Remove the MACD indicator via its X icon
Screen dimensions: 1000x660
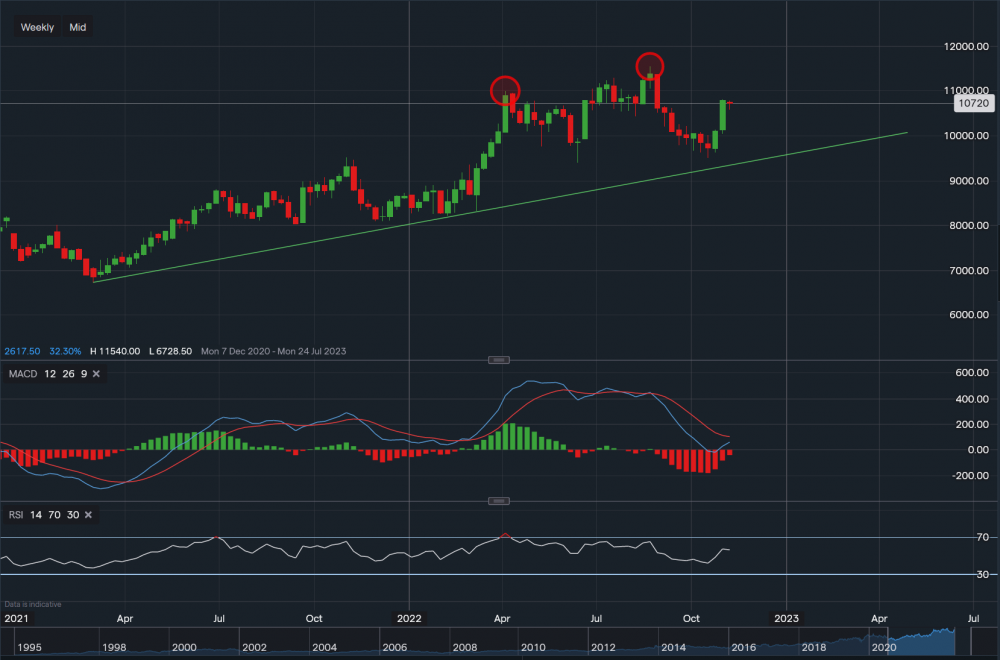coord(95,373)
